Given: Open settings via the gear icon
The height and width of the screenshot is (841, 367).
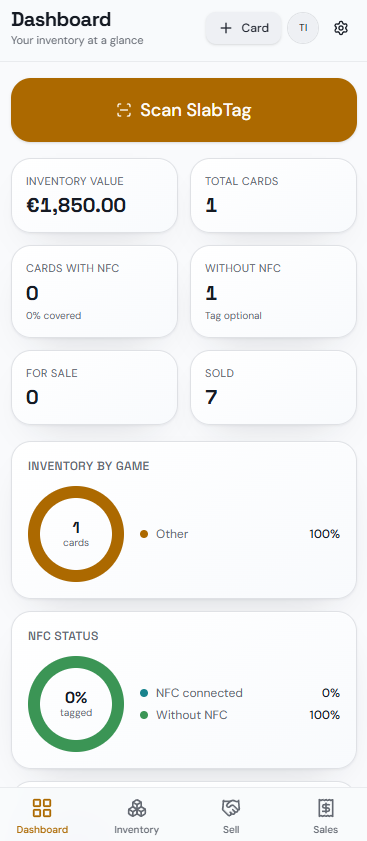Looking at the screenshot, I should pyautogui.click(x=341, y=28).
